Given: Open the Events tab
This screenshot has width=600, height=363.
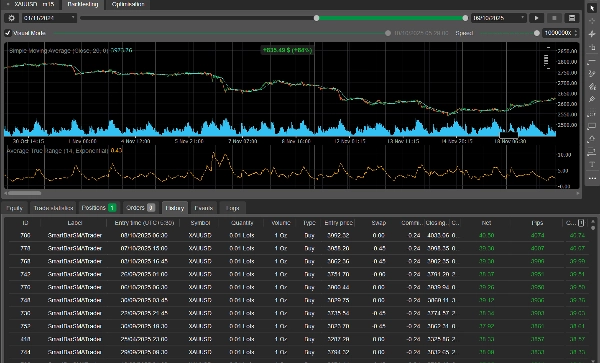Looking at the screenshot, I should (x=204, y=208).
